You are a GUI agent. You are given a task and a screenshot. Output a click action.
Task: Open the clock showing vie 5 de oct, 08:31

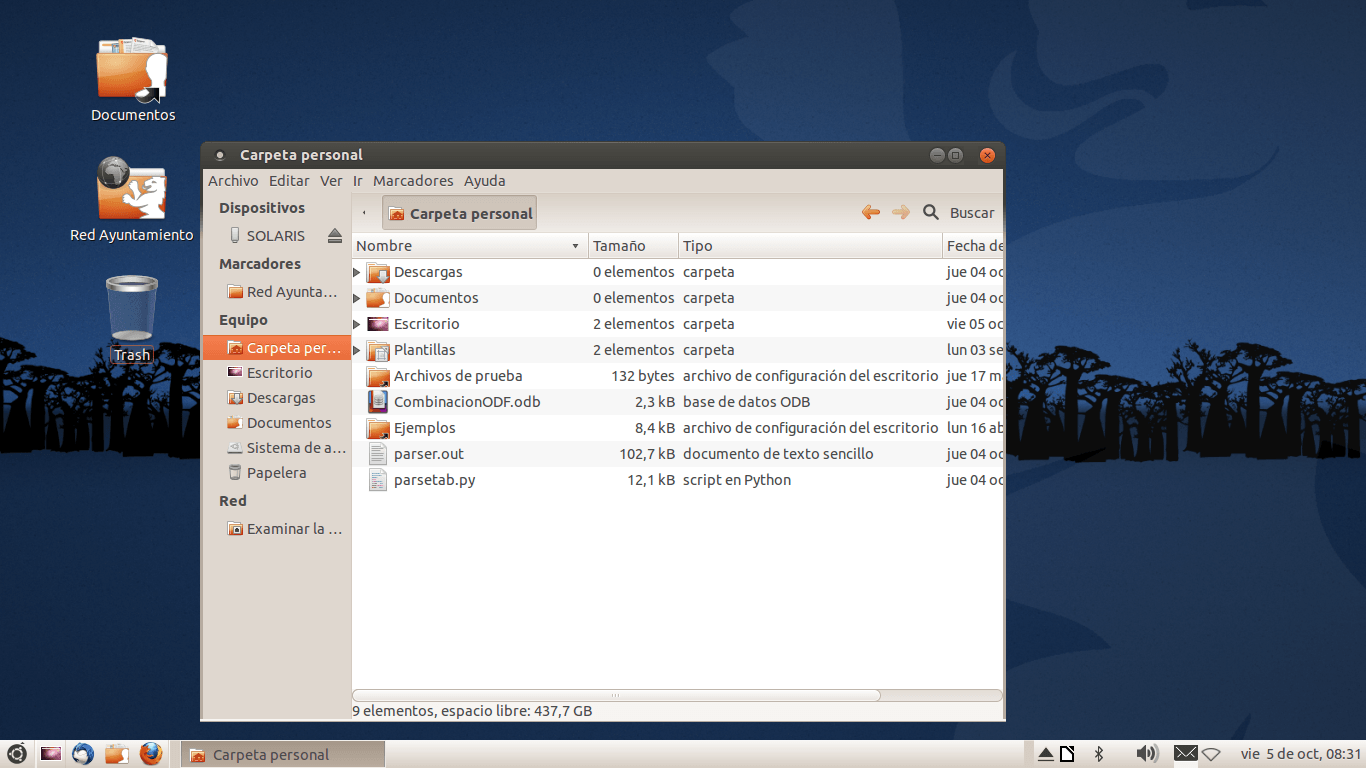pyautogui.click(x=1301, y=754)
